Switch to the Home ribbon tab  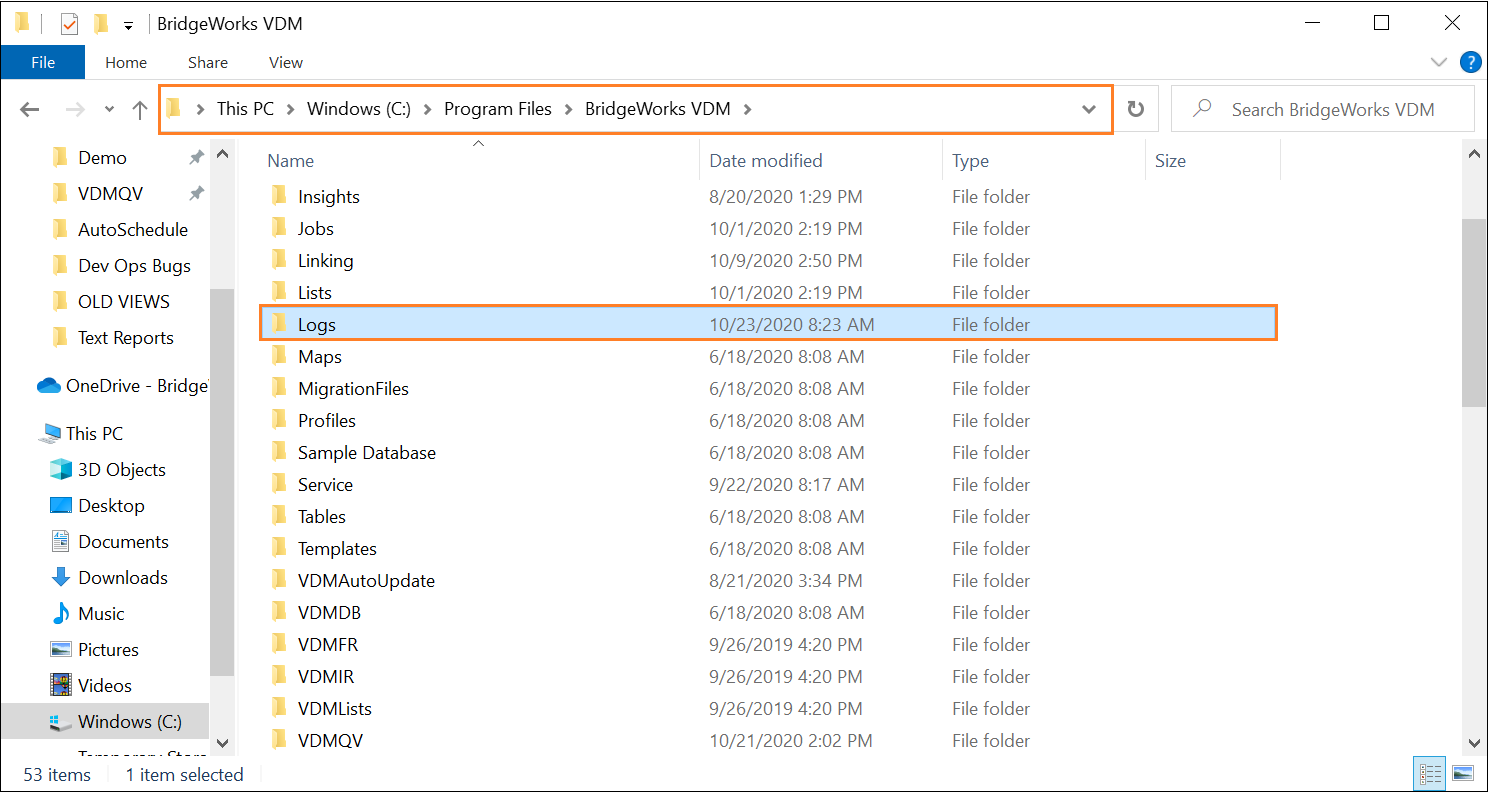pyautogui.click(x=126, y=62)
